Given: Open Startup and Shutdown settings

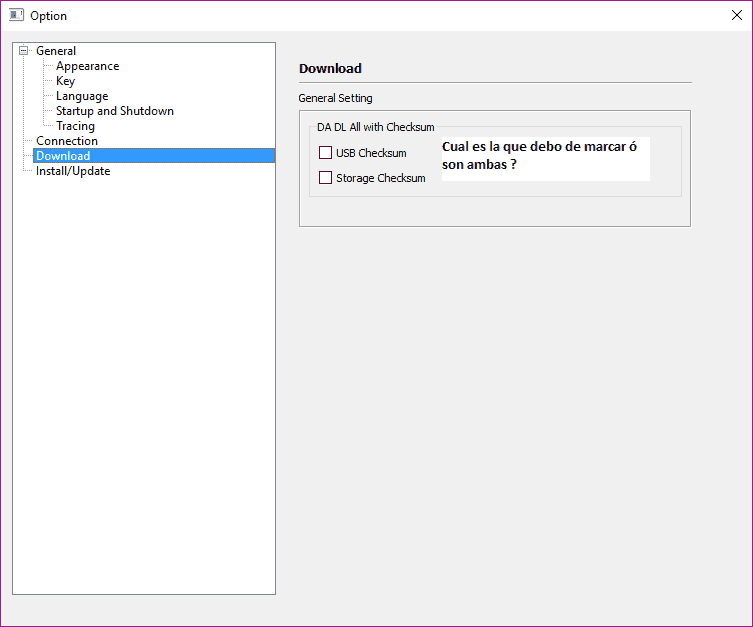Looking at the screenshot, I should tap(115, 111).
